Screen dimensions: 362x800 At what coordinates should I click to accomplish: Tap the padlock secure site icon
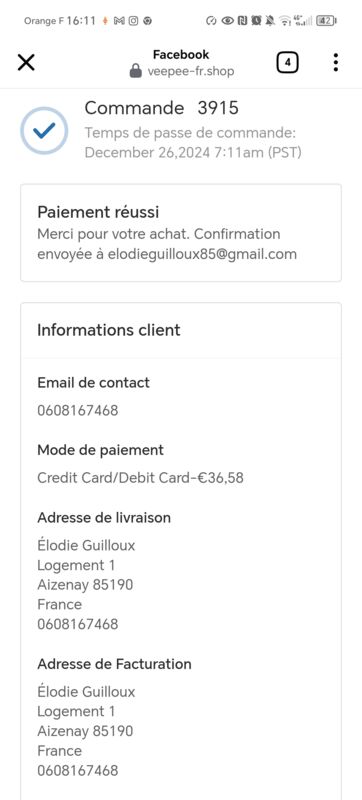point(135,71)
